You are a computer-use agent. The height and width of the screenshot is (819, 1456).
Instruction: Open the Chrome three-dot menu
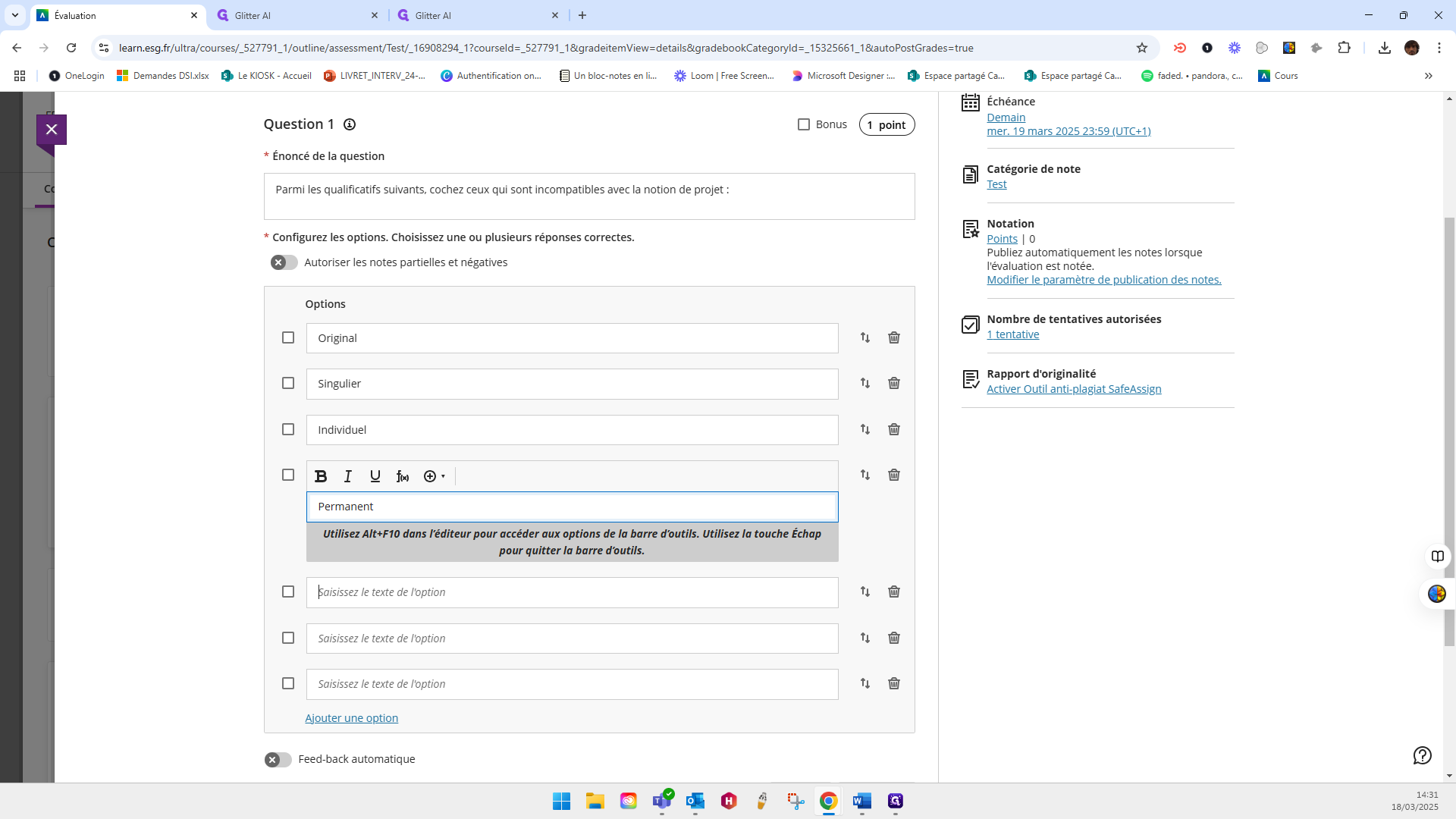(1439, 48)
